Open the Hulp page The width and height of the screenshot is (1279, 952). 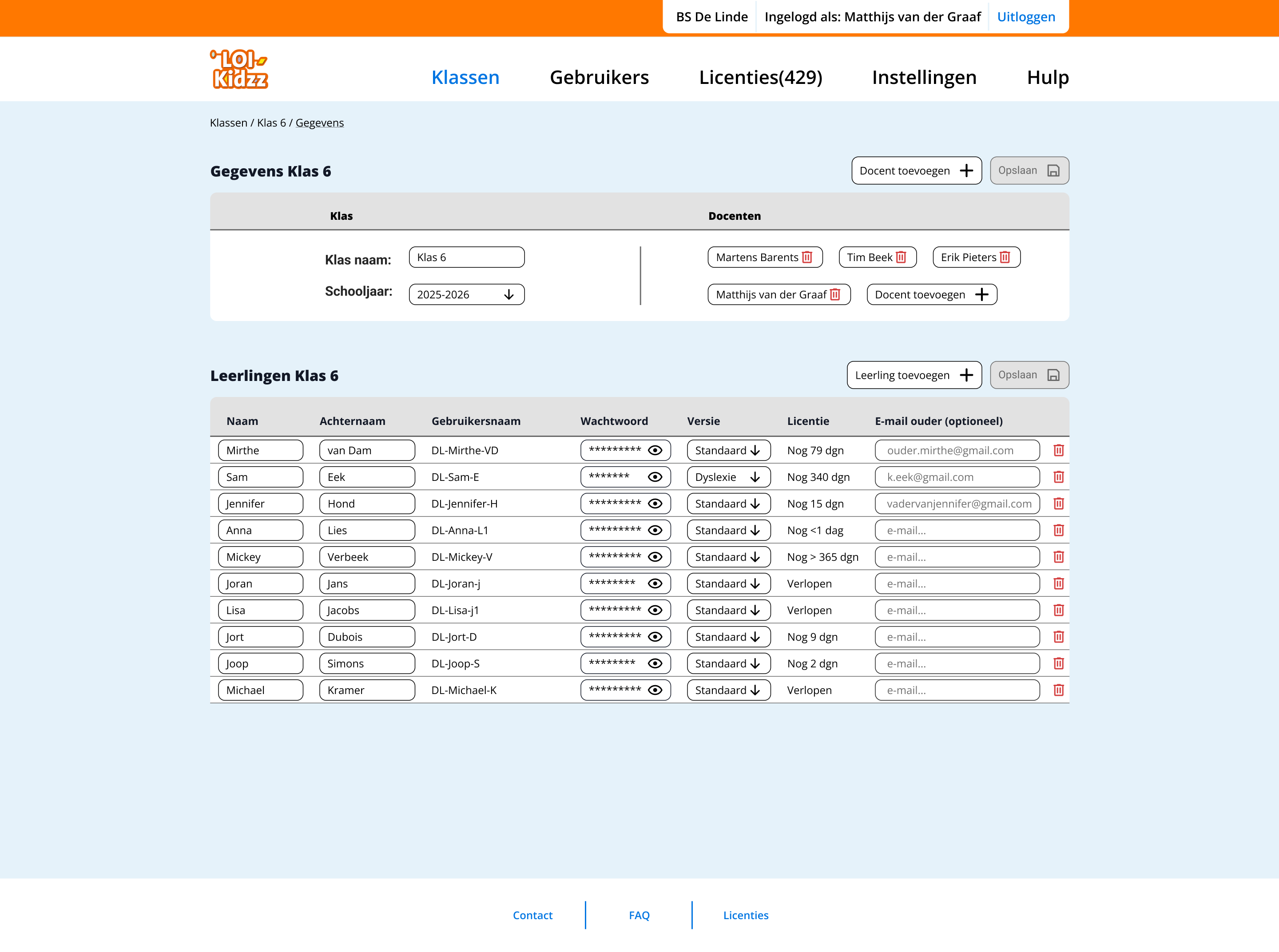(x=1047, y=77)
